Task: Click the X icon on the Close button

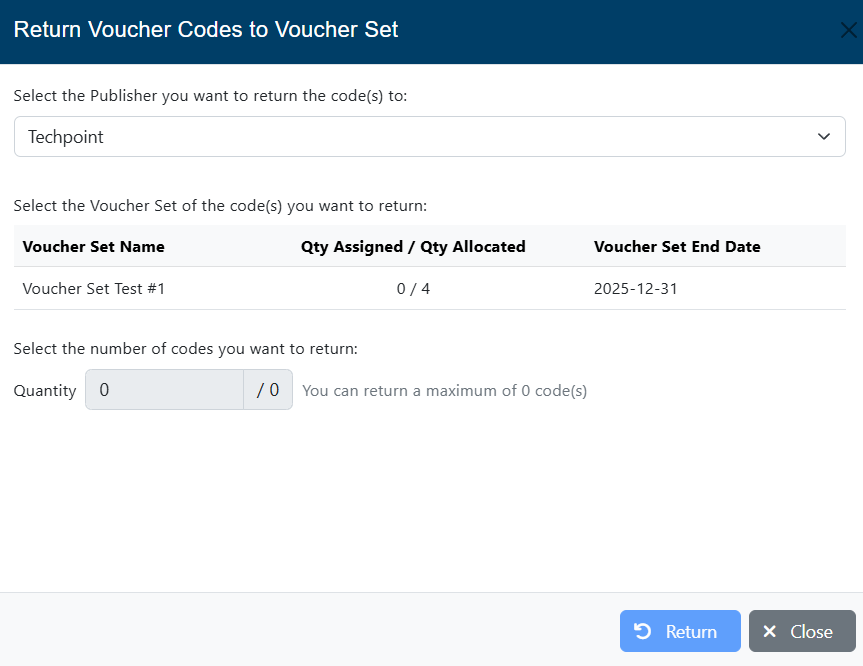Action: (769, 631)
